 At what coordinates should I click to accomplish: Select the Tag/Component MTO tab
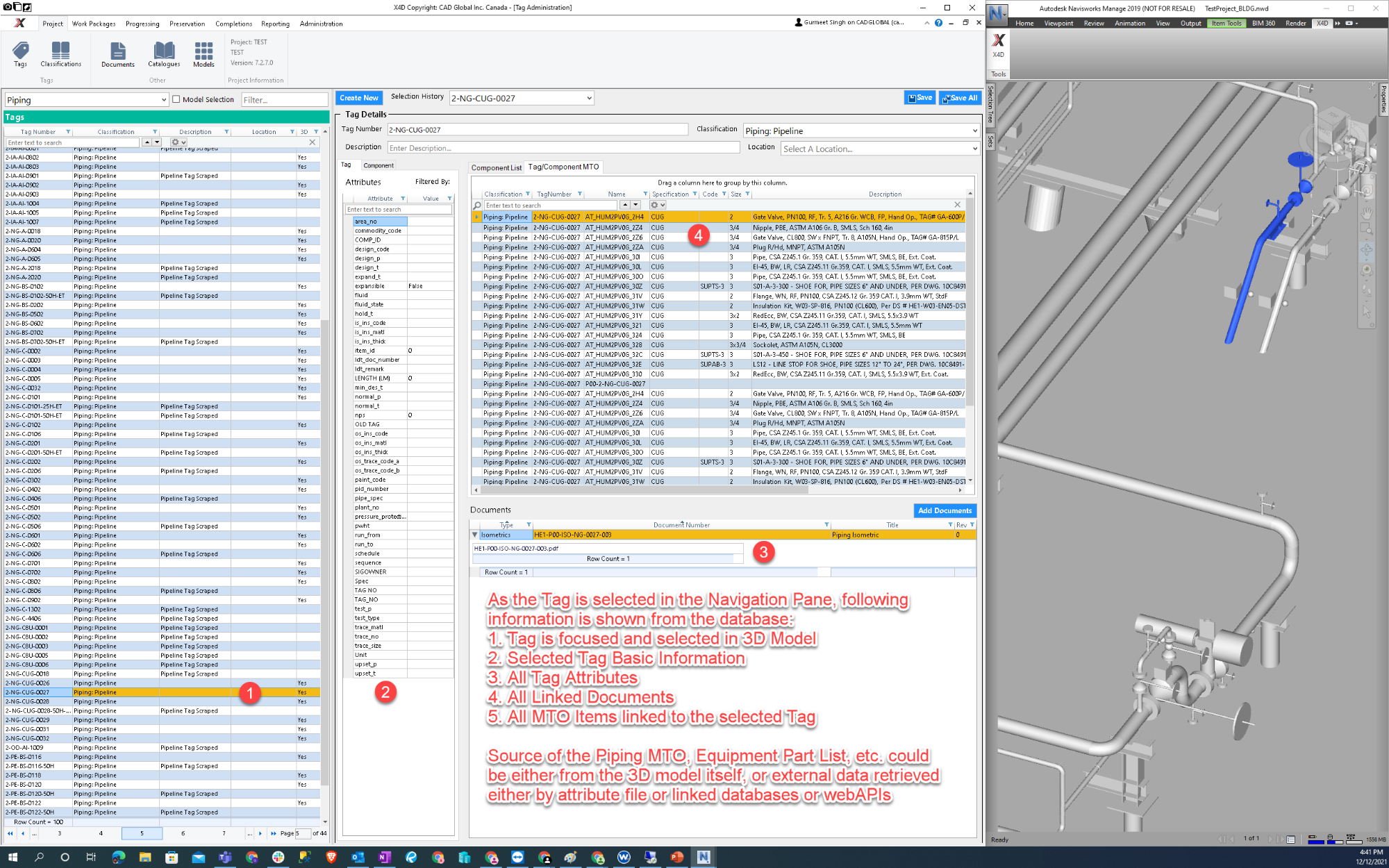(563, 167)
